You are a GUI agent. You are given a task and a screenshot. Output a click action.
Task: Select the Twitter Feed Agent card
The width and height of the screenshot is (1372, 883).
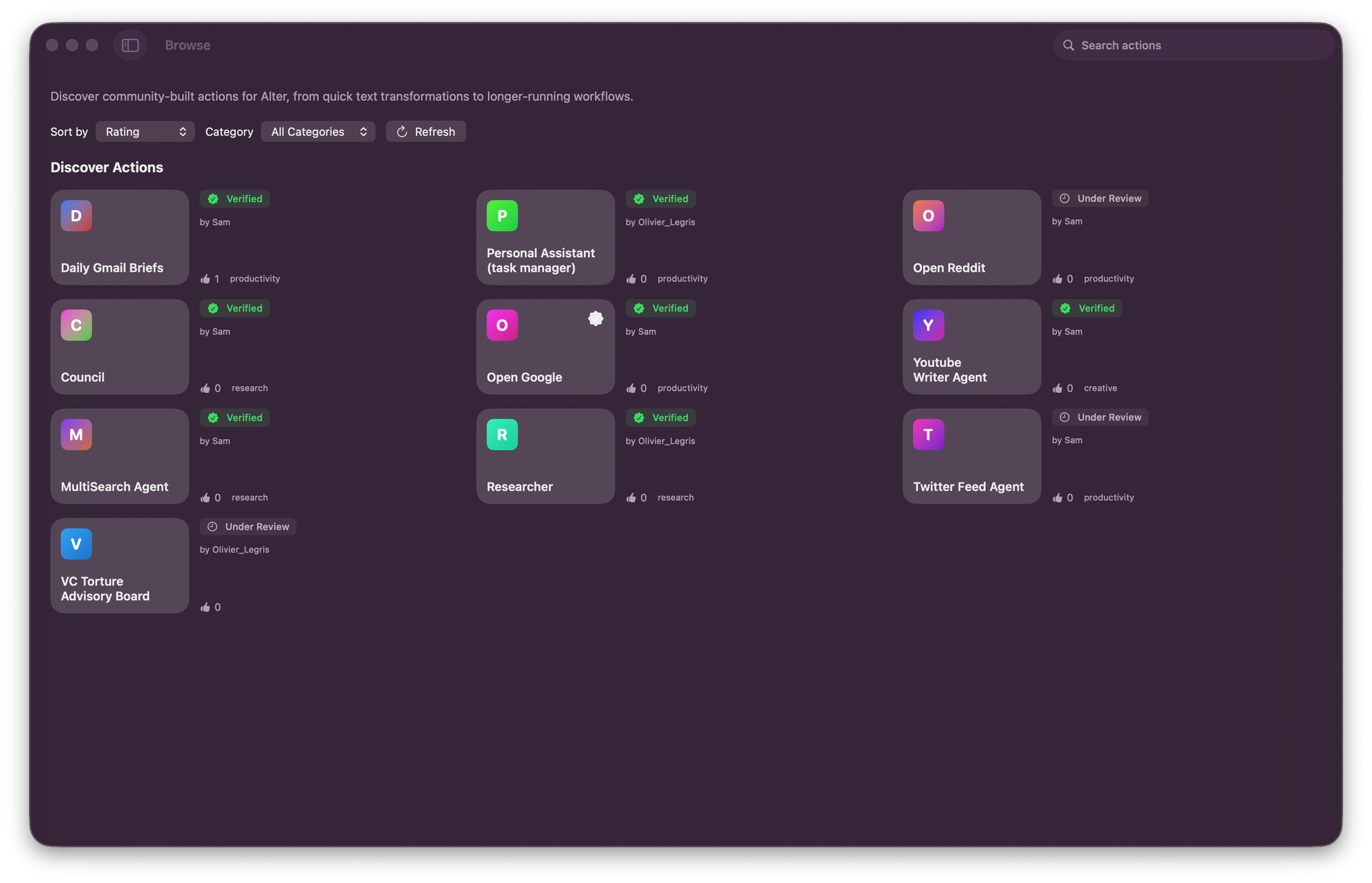pos(971,456)
